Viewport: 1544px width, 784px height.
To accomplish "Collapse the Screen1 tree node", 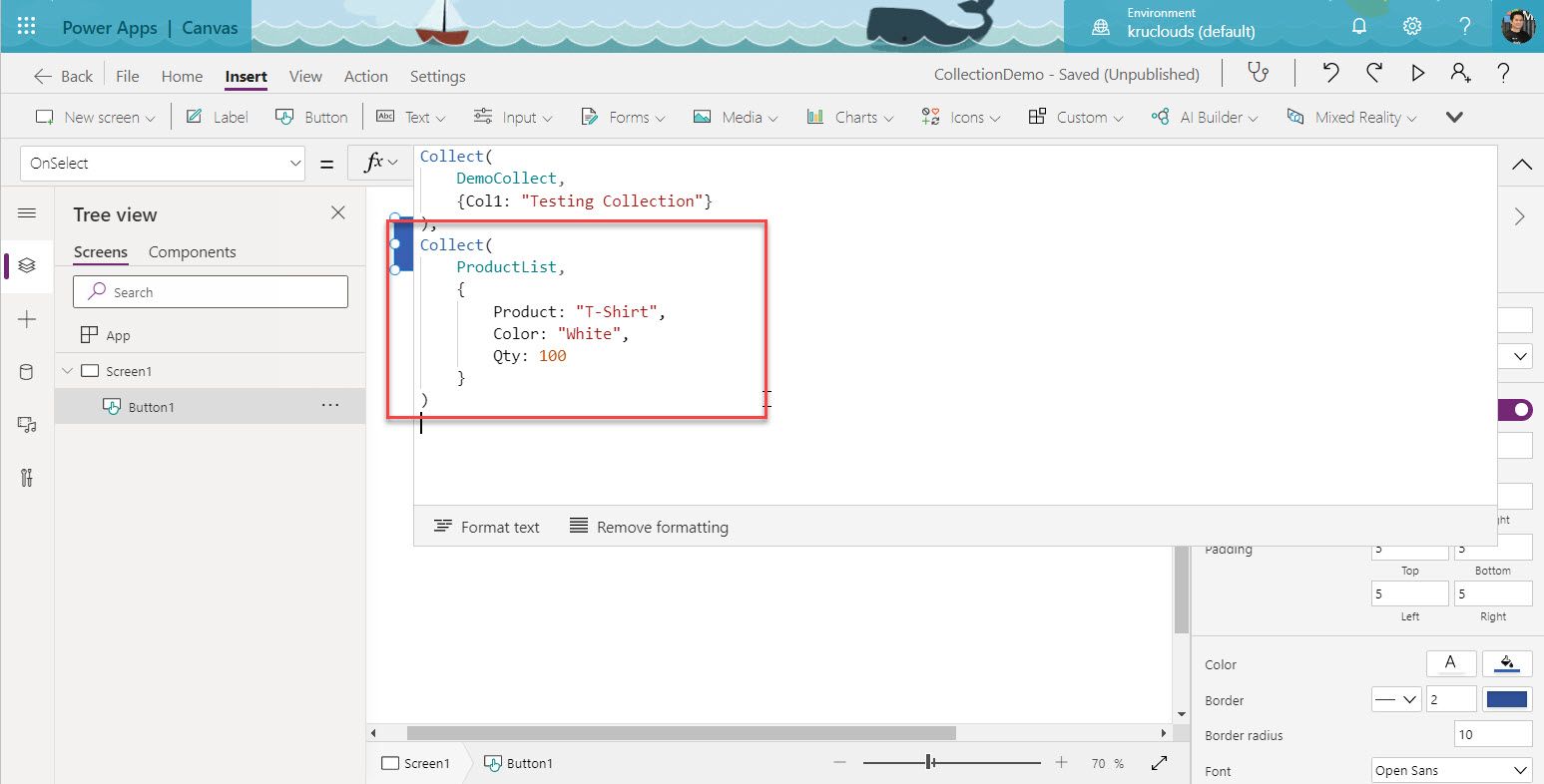I will 68,371.
